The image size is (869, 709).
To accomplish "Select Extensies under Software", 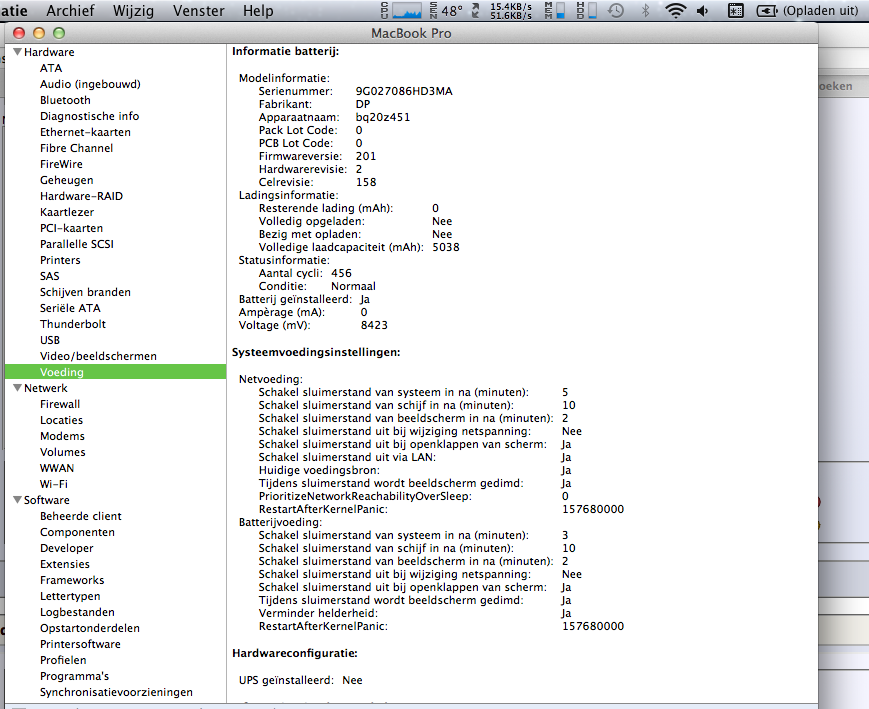I will click(65, 564).
